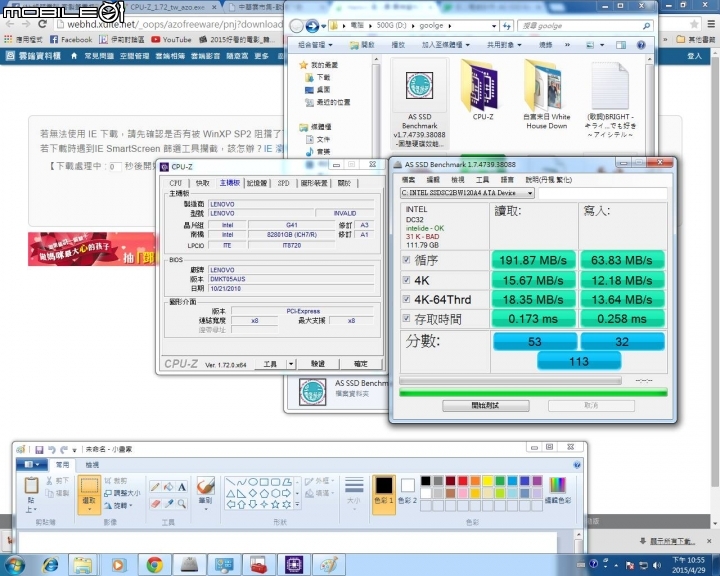
Task: Click the Chrome taskbar icon
Action: 155,565
